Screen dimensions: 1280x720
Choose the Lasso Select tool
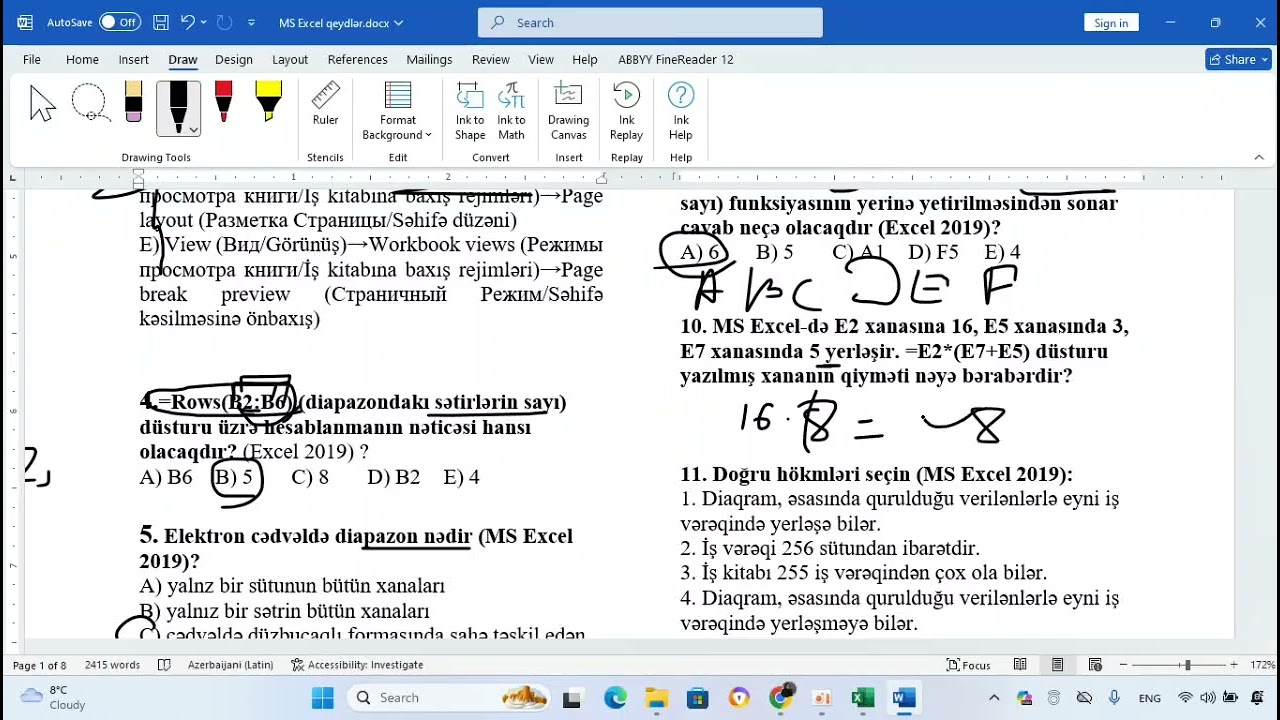(x=89, y=104)
